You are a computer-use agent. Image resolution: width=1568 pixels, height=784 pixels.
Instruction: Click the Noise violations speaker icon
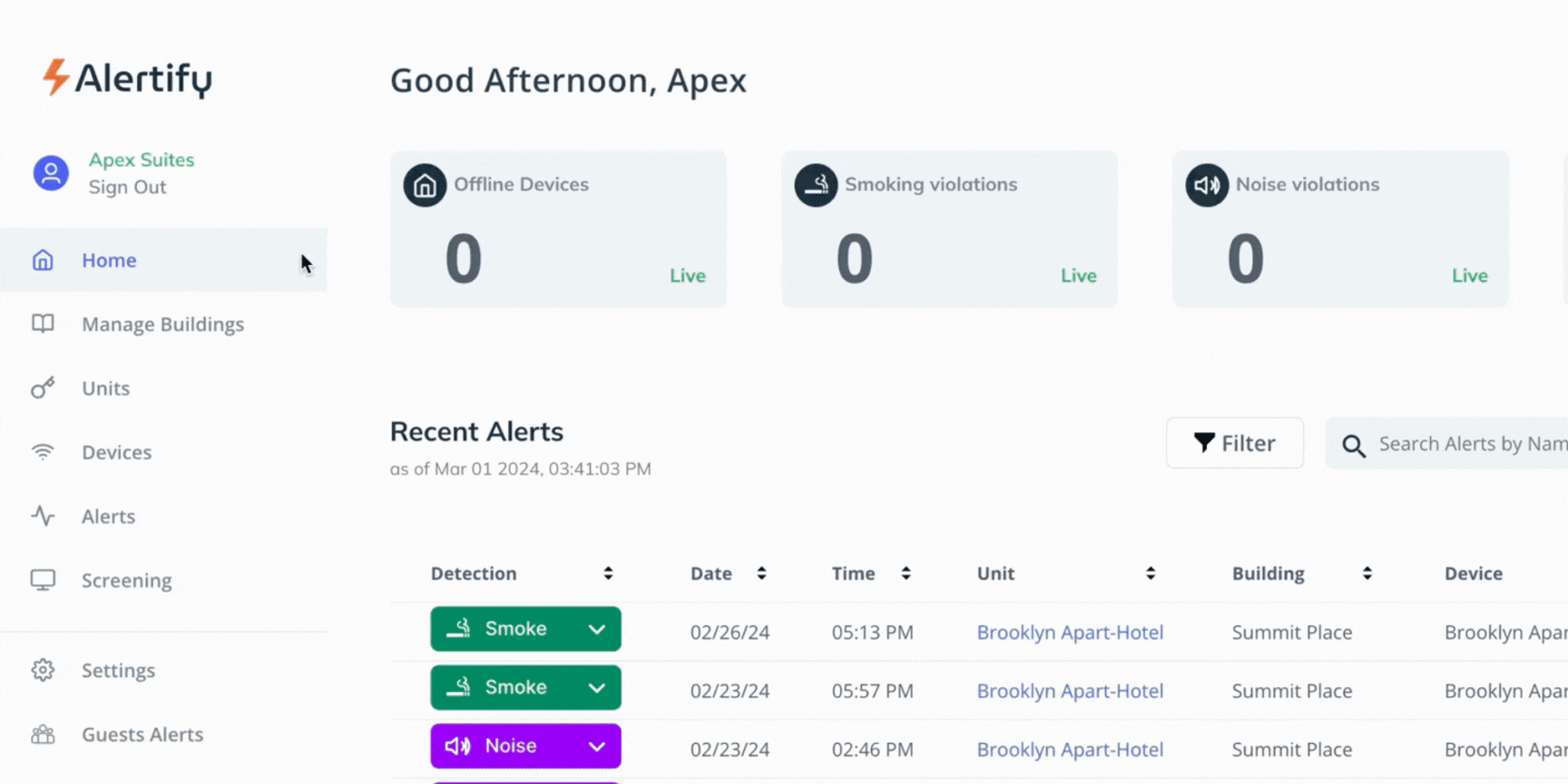[1207, 186]
